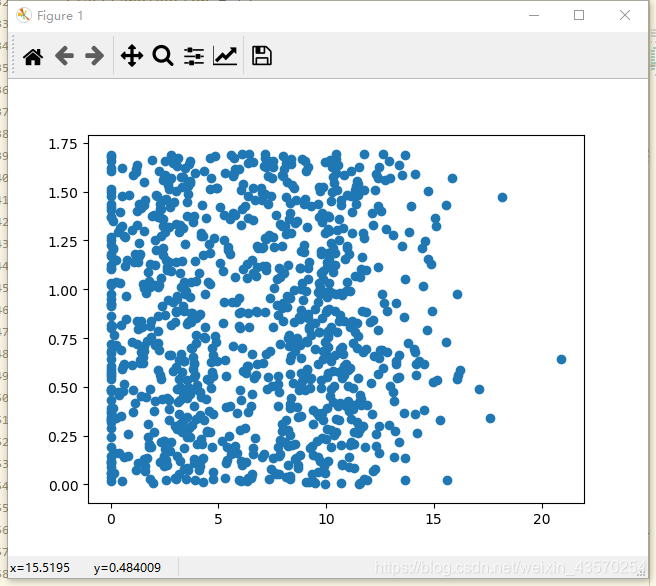Click the Figure 1 title text
Viewport: 656px width, 586px height.
coord(60,16)
